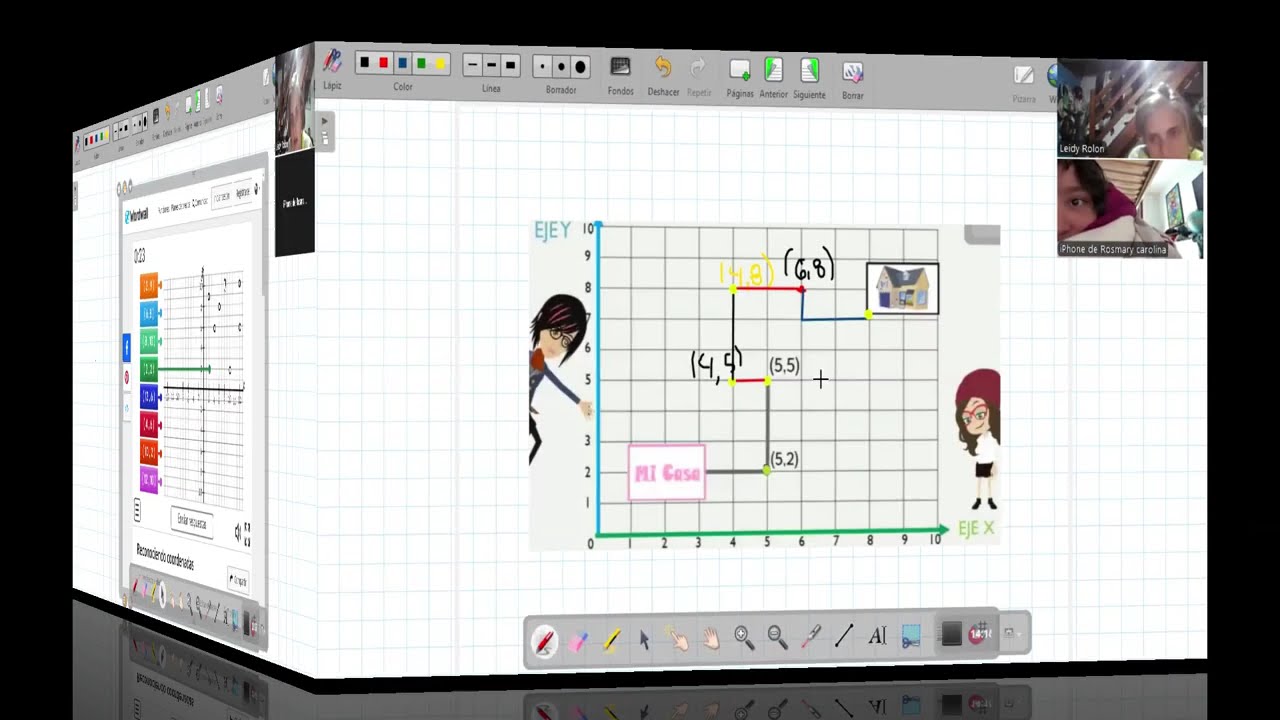Select the straight line tool

pyautogui.click(x=844, y=635)
